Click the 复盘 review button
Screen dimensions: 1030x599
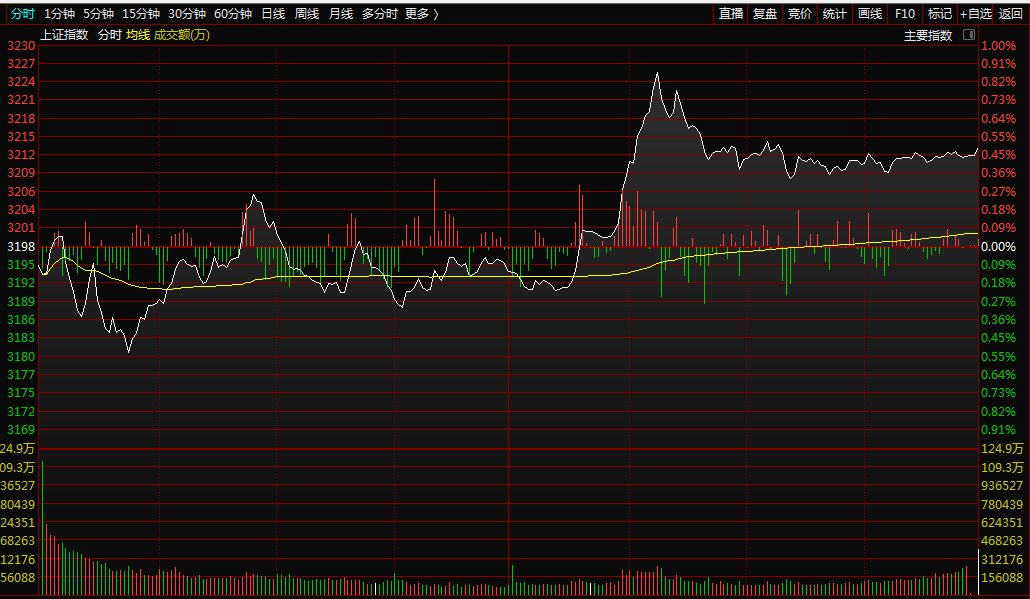pos(765,14)
